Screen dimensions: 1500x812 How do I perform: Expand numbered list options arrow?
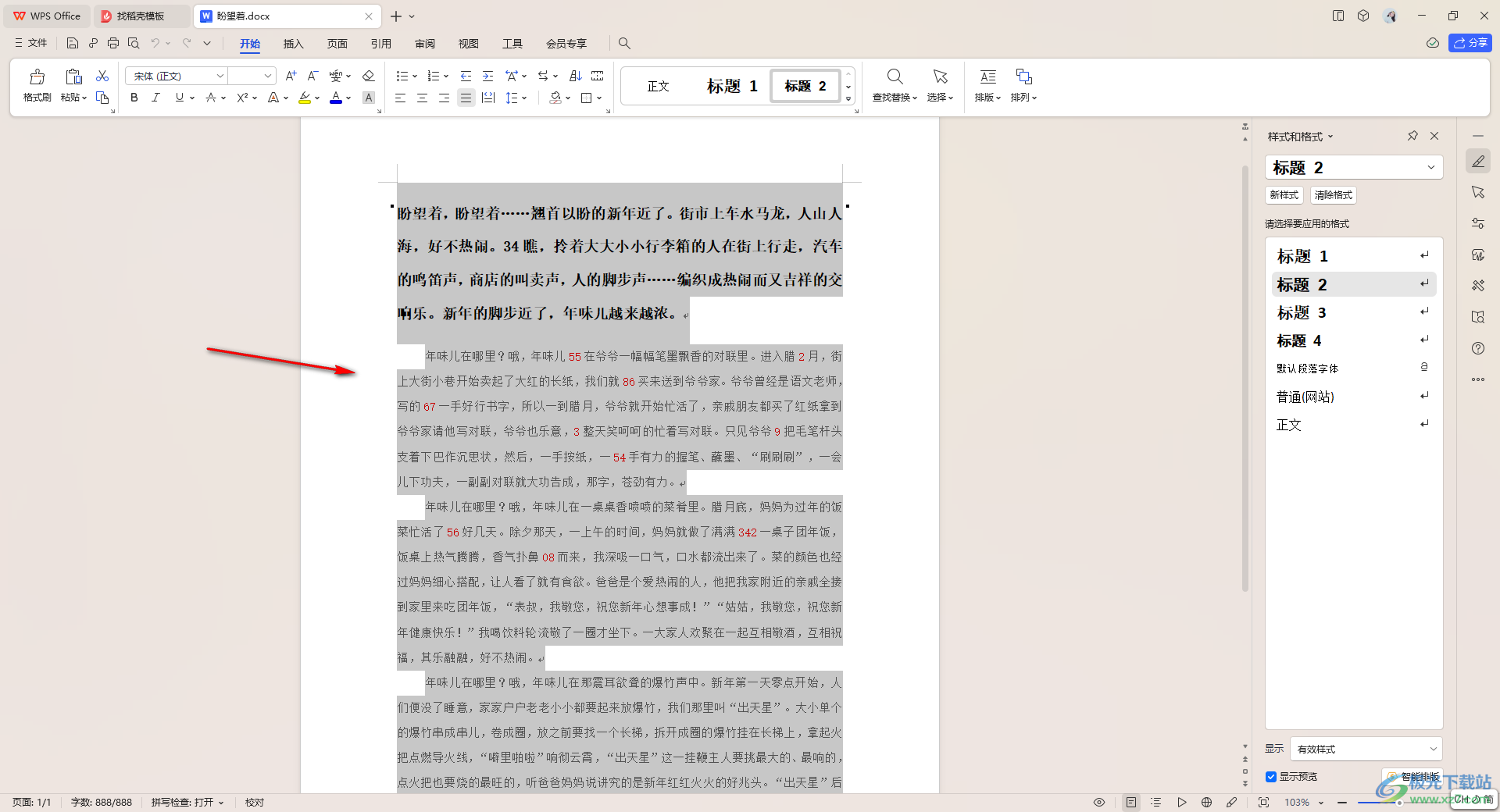446,76
